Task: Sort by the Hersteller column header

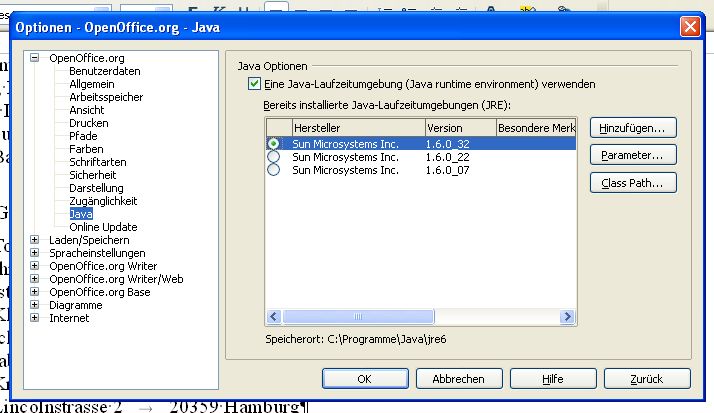Action: click(358, 128)
